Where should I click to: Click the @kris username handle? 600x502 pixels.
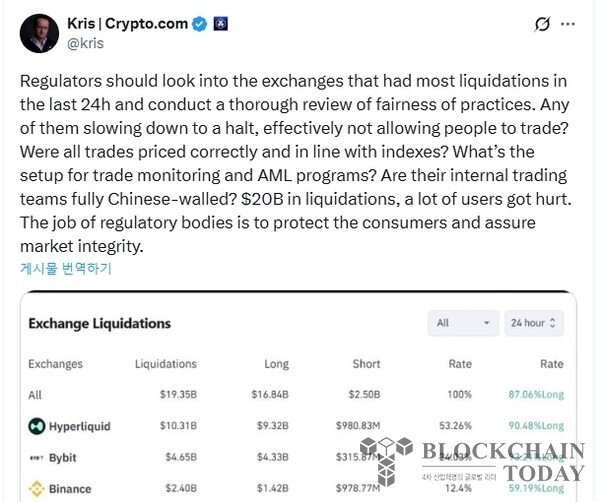[85, 44]
